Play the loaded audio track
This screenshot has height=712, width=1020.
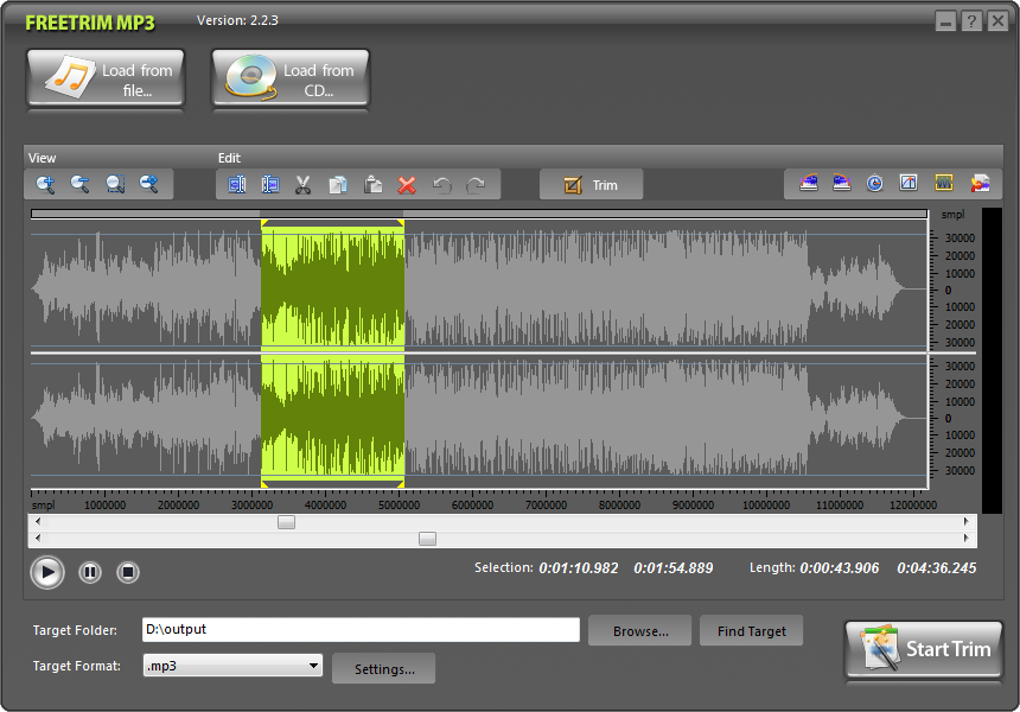pos(45,572)
